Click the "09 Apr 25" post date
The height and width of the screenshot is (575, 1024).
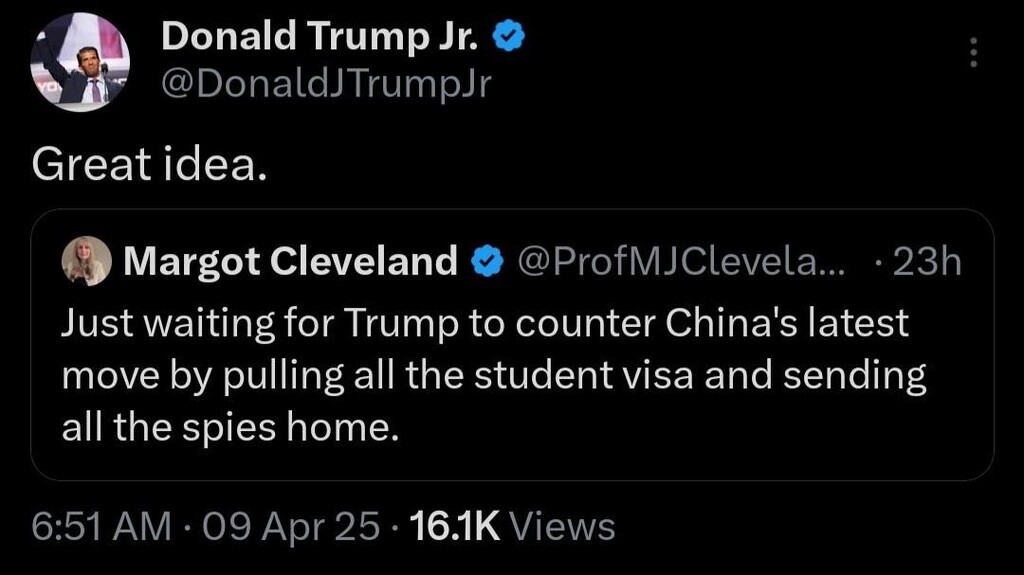[291, 526]
